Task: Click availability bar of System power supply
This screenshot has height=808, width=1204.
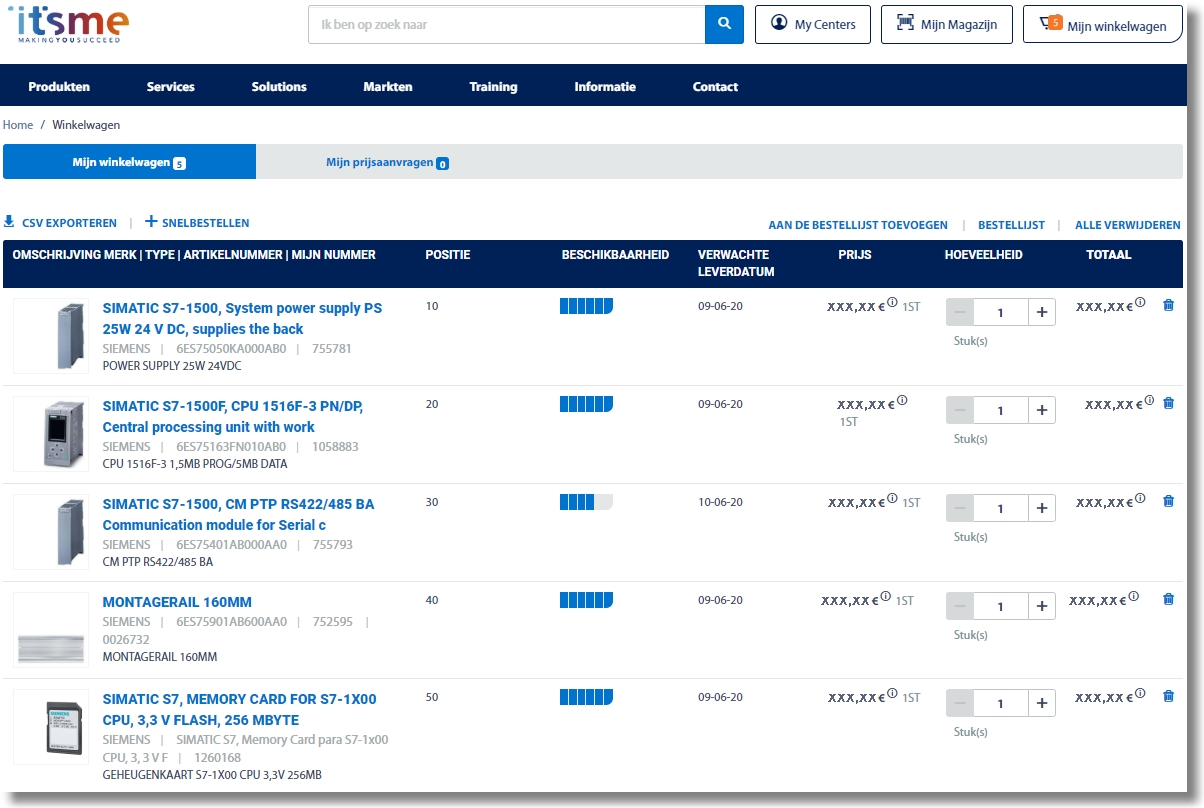Action: point(586,306)
